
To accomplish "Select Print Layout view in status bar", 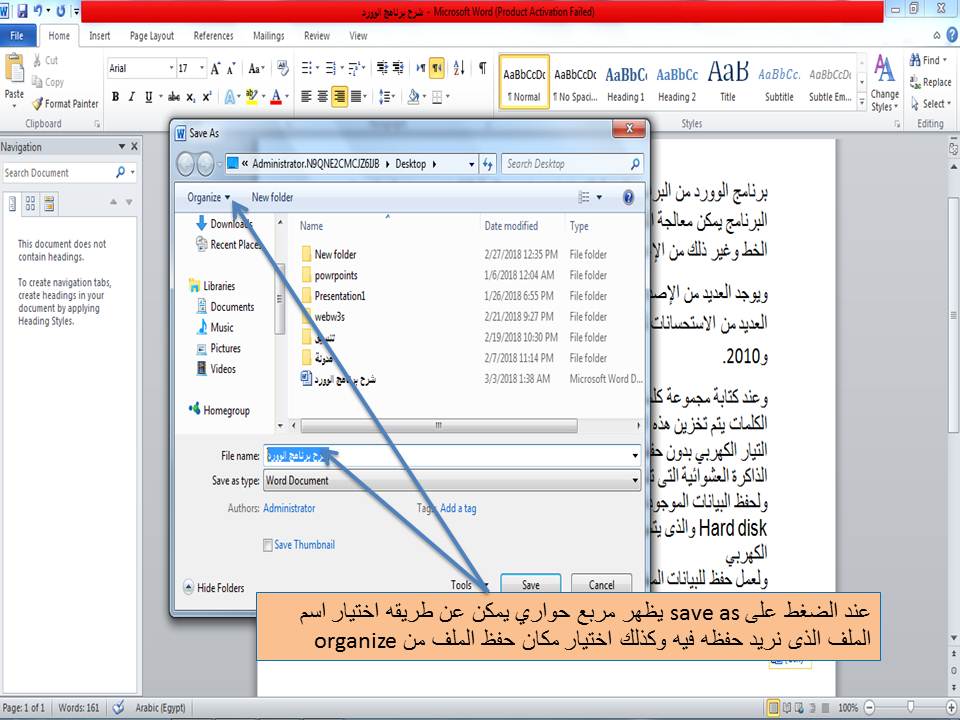I will tap(773, 708).
